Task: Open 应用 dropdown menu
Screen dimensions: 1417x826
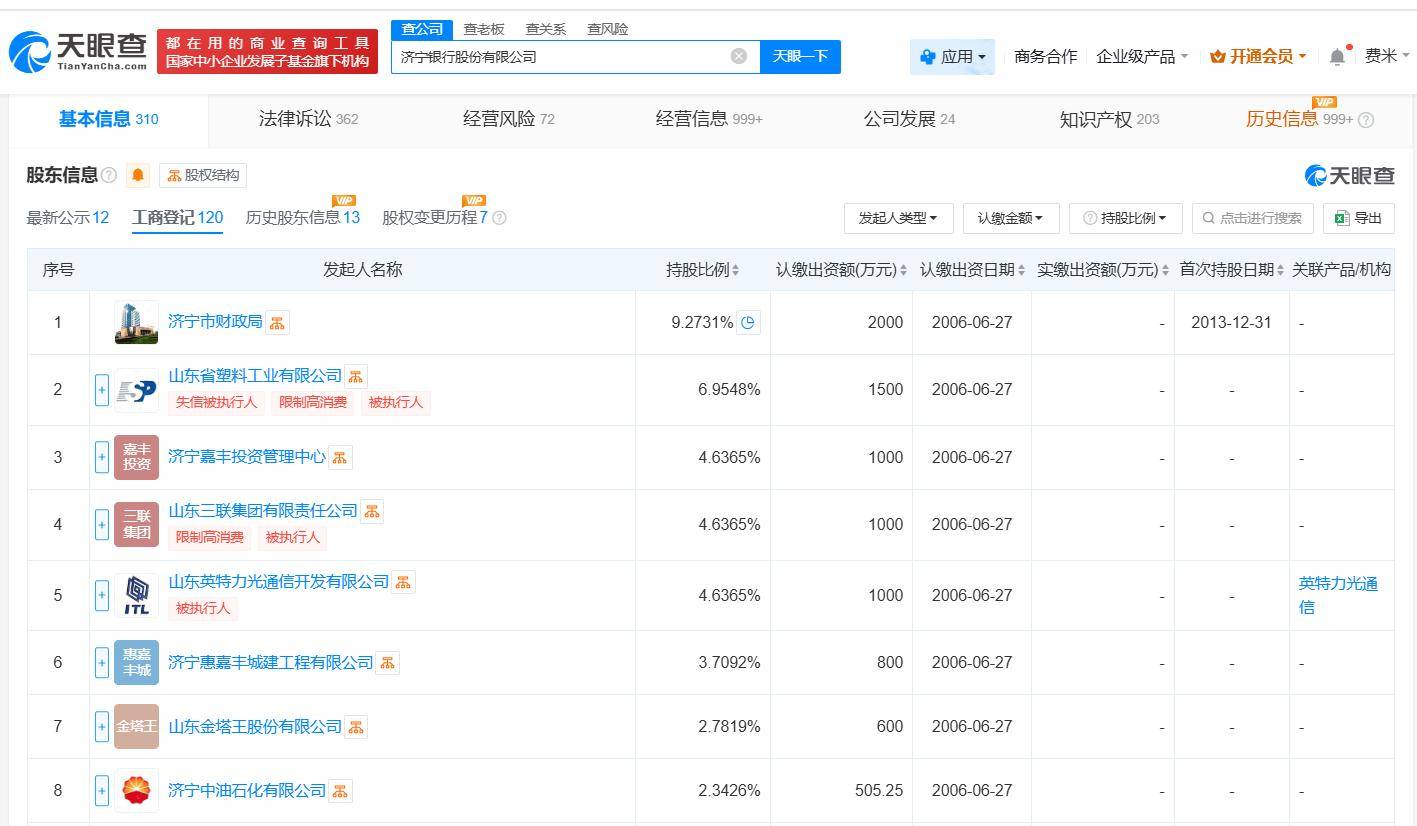Action: (952, 57)
